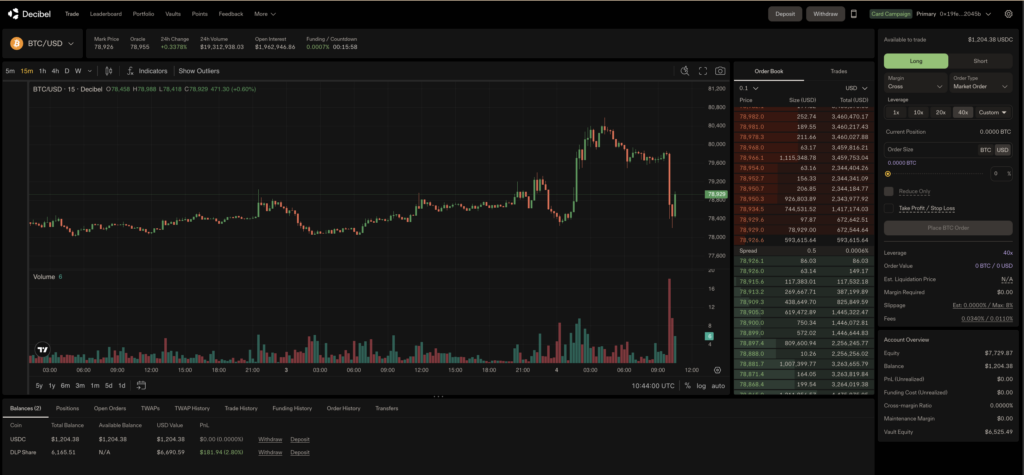The image size is (1024, 475).
Task: Open the 0.1 price grouping dropdown
Action: 748,88
